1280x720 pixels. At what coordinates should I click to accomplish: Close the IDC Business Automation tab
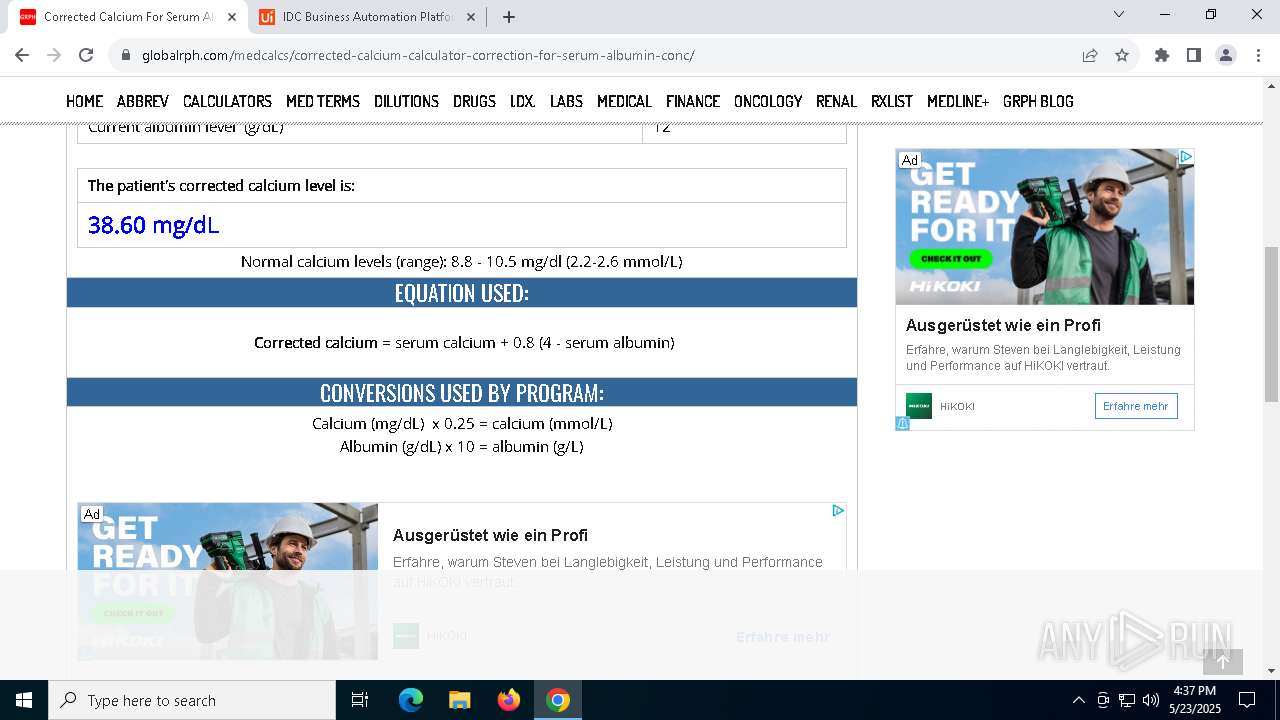471,16
